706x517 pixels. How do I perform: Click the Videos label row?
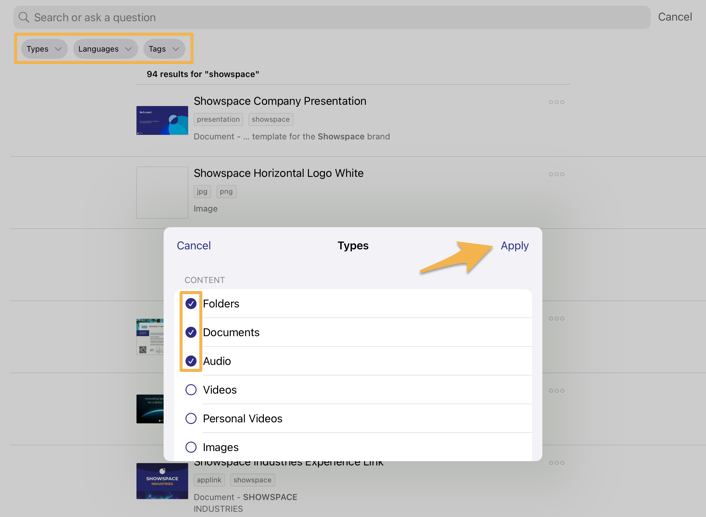pyautogui.click(x=353, y=390)
